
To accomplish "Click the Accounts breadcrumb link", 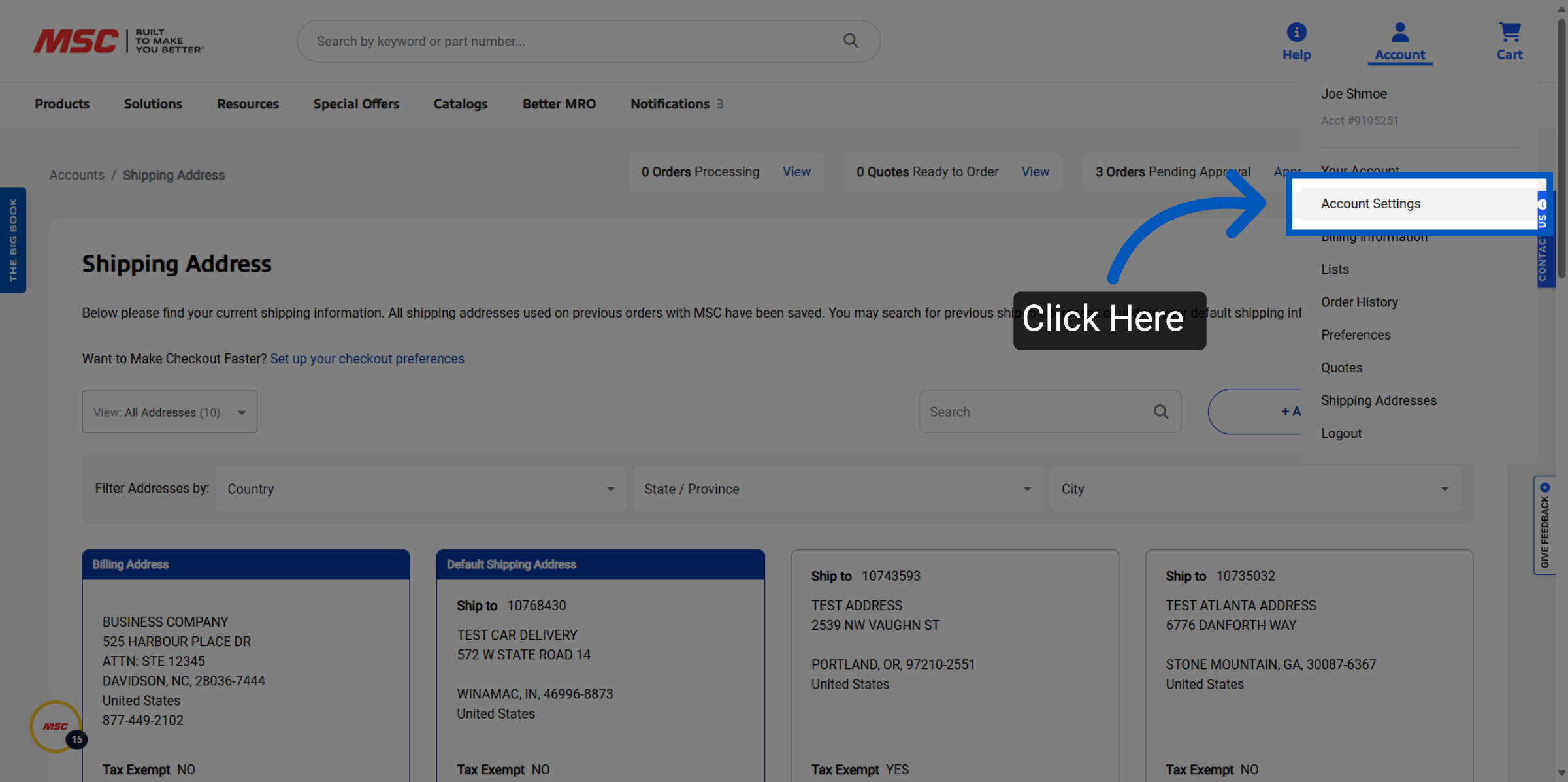I will point(76,175).
